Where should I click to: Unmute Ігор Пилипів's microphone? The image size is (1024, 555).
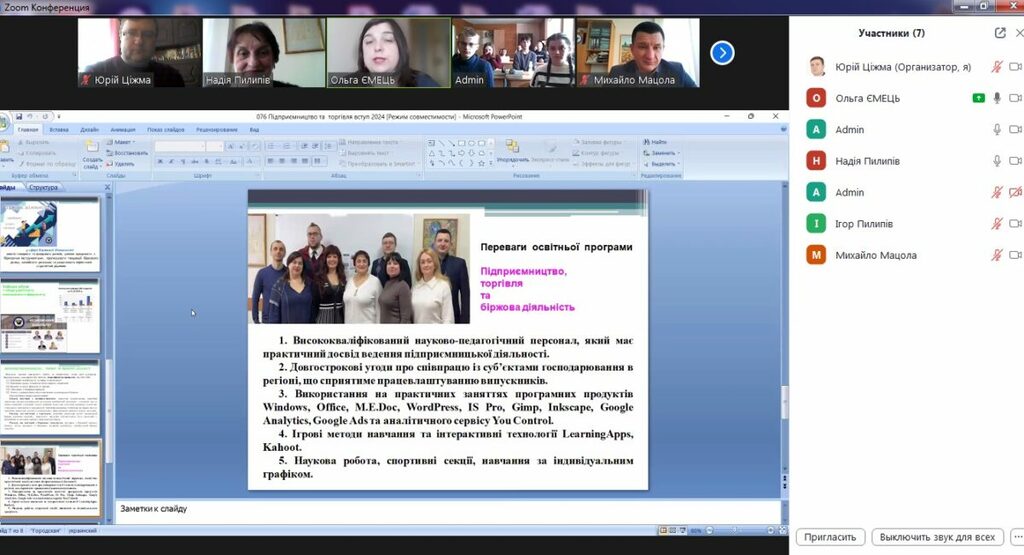point(996,224)
